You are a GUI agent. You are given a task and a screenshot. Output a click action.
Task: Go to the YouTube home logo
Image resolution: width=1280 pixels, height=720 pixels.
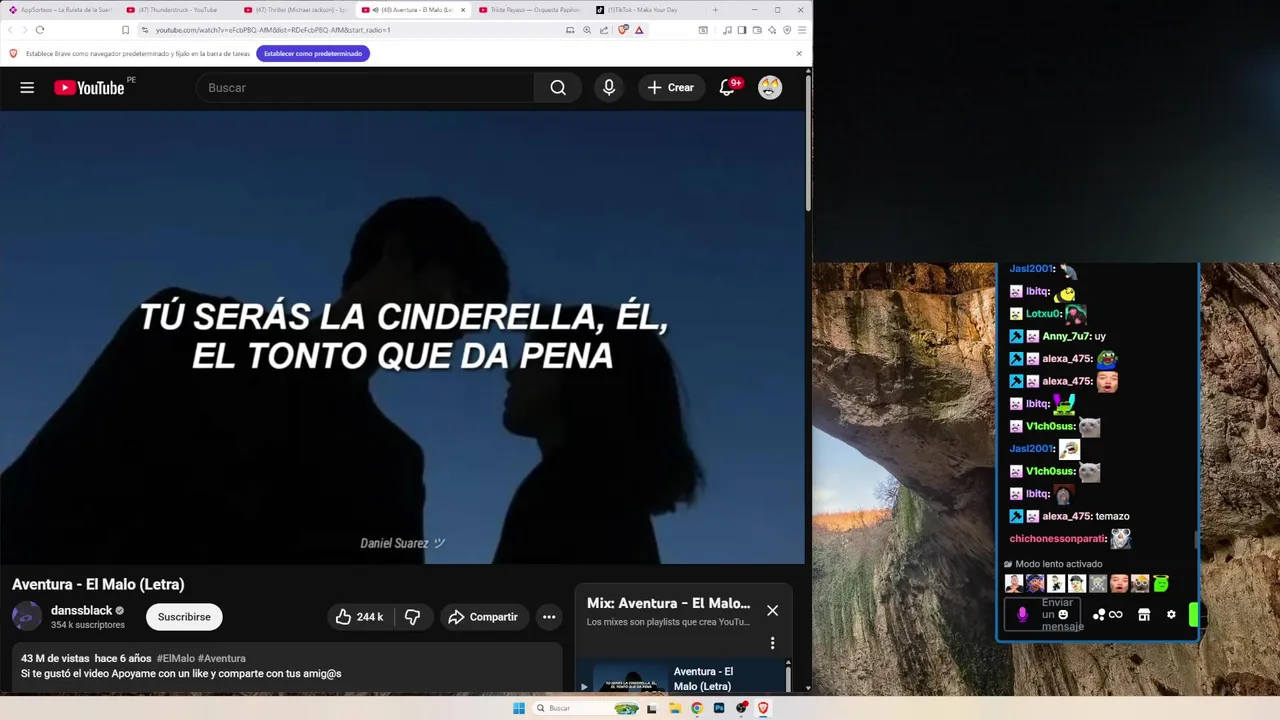pos(89,88)
